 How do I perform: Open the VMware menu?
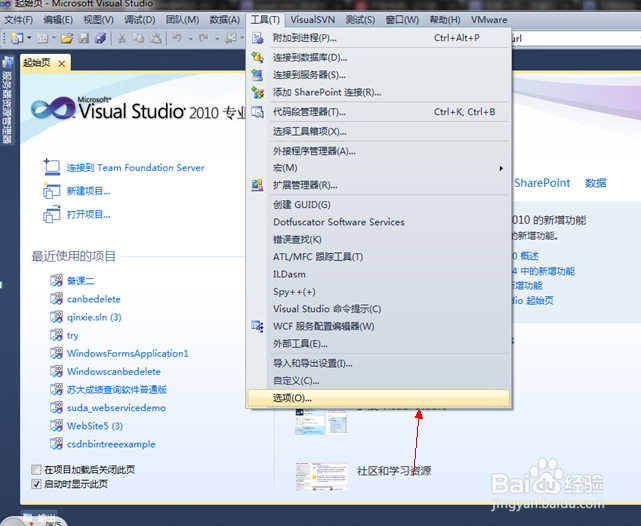(489, 20)
